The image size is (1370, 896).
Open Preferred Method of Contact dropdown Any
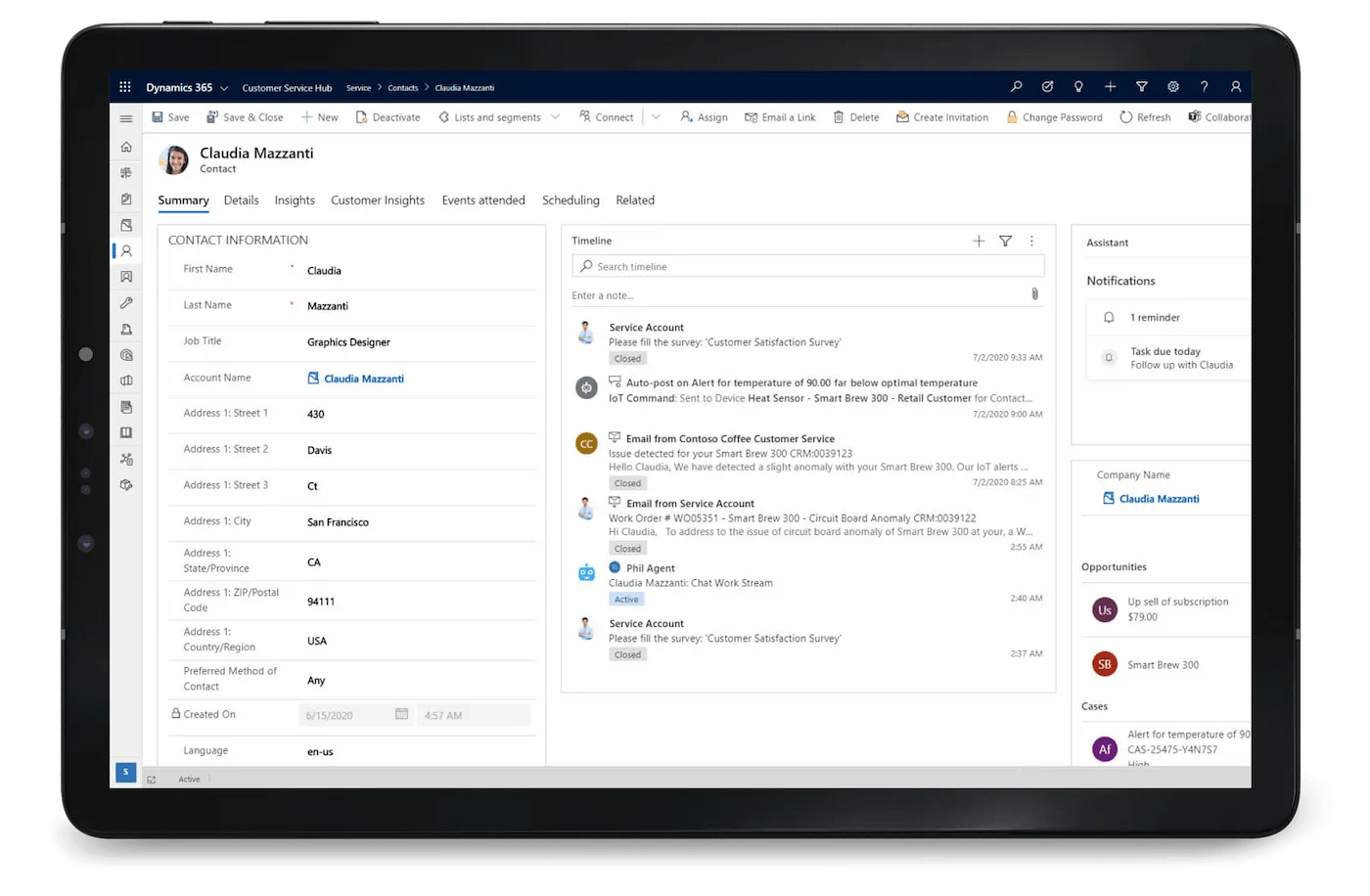point(419,681)
